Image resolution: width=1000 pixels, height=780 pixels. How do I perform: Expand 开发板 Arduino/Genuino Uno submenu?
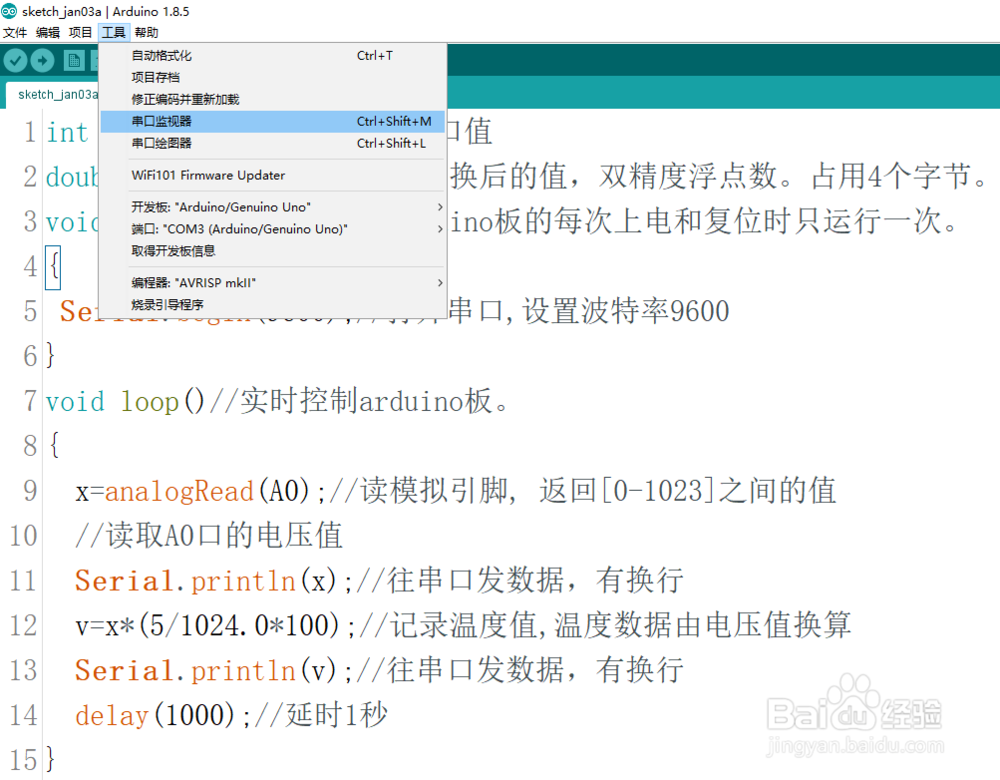tap(273, 207)
